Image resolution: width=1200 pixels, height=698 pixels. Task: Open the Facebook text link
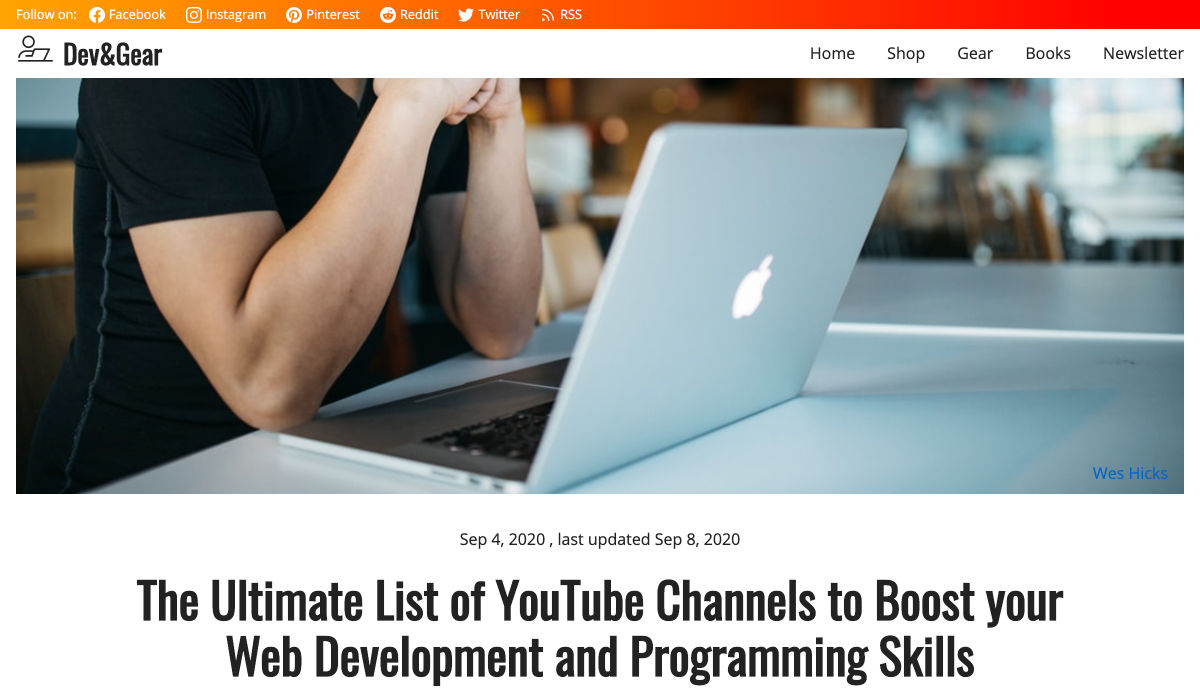137,15
